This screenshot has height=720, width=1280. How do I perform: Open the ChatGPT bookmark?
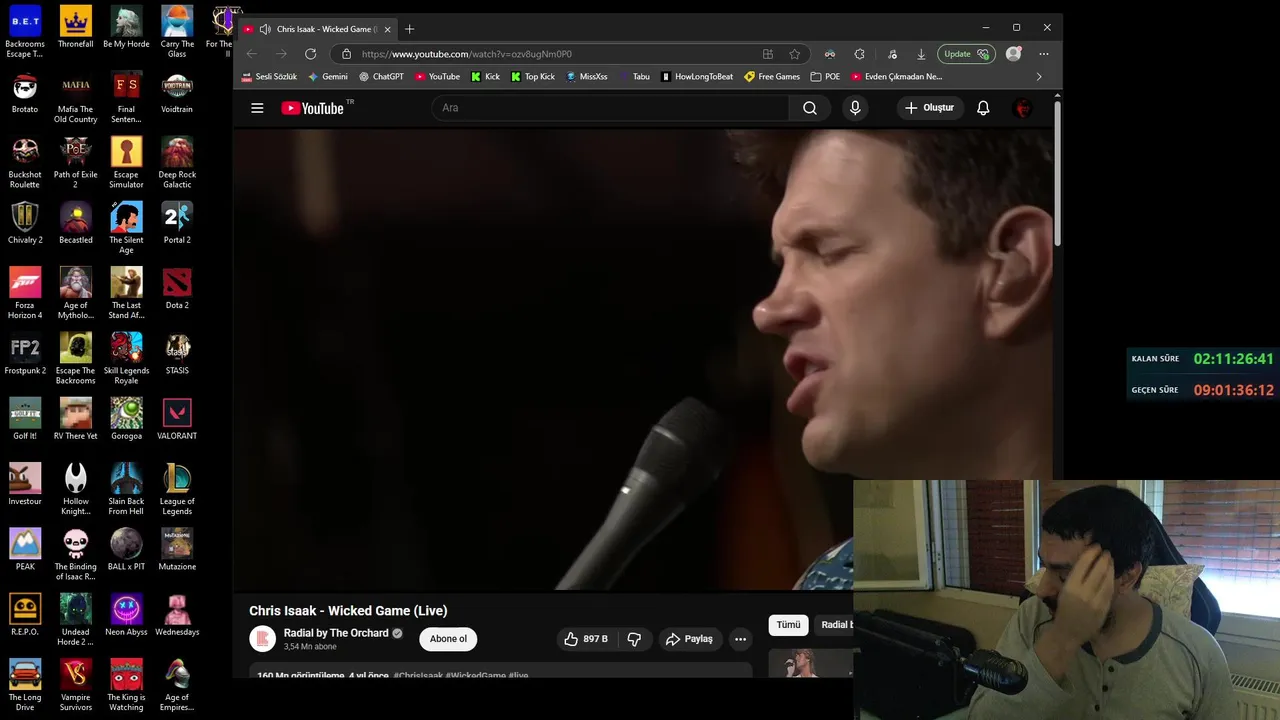(x=381, y=76)
